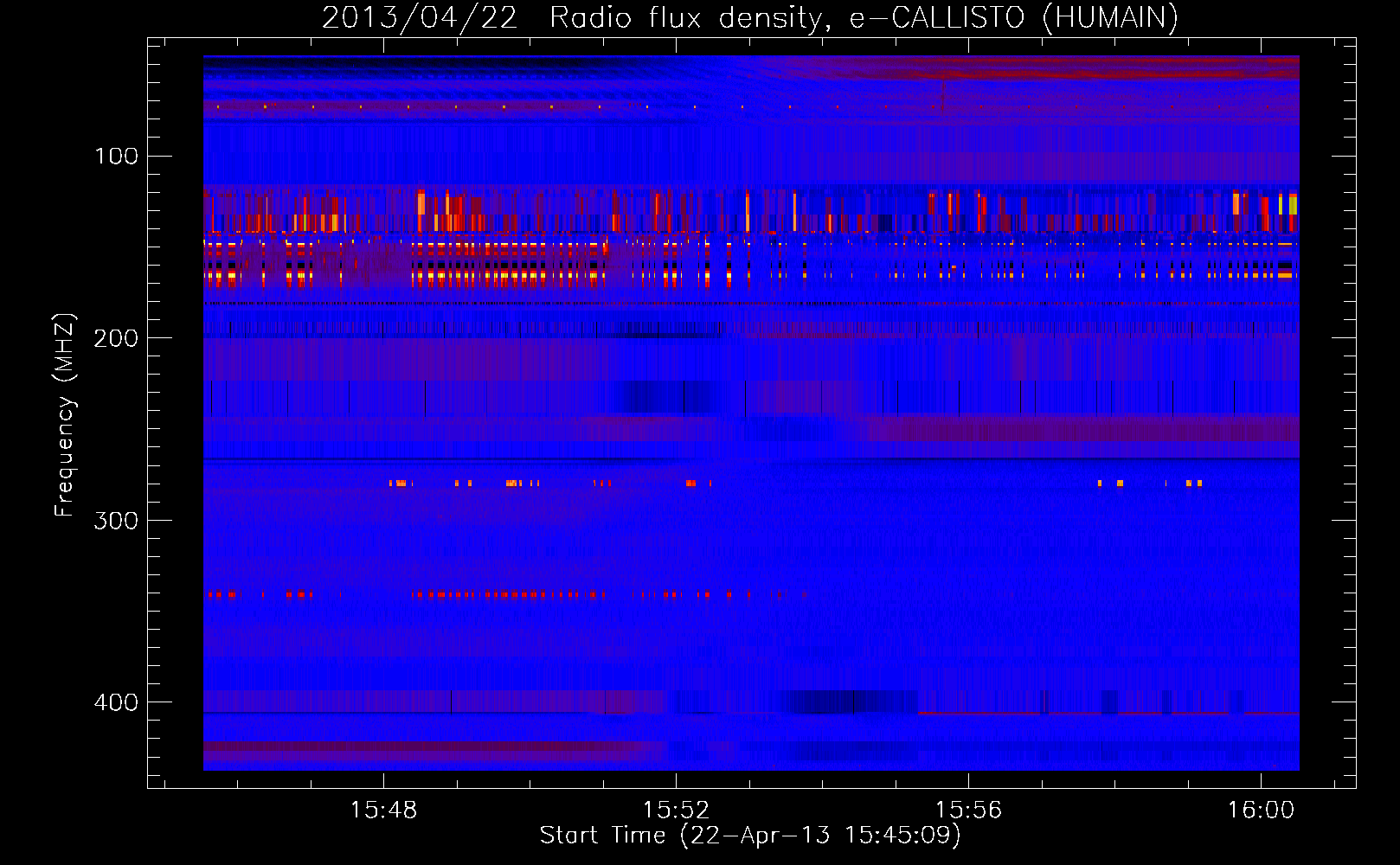Click the 15:52 time tick label
This screenshot has width=1400, height=865.
click(676, 810)
